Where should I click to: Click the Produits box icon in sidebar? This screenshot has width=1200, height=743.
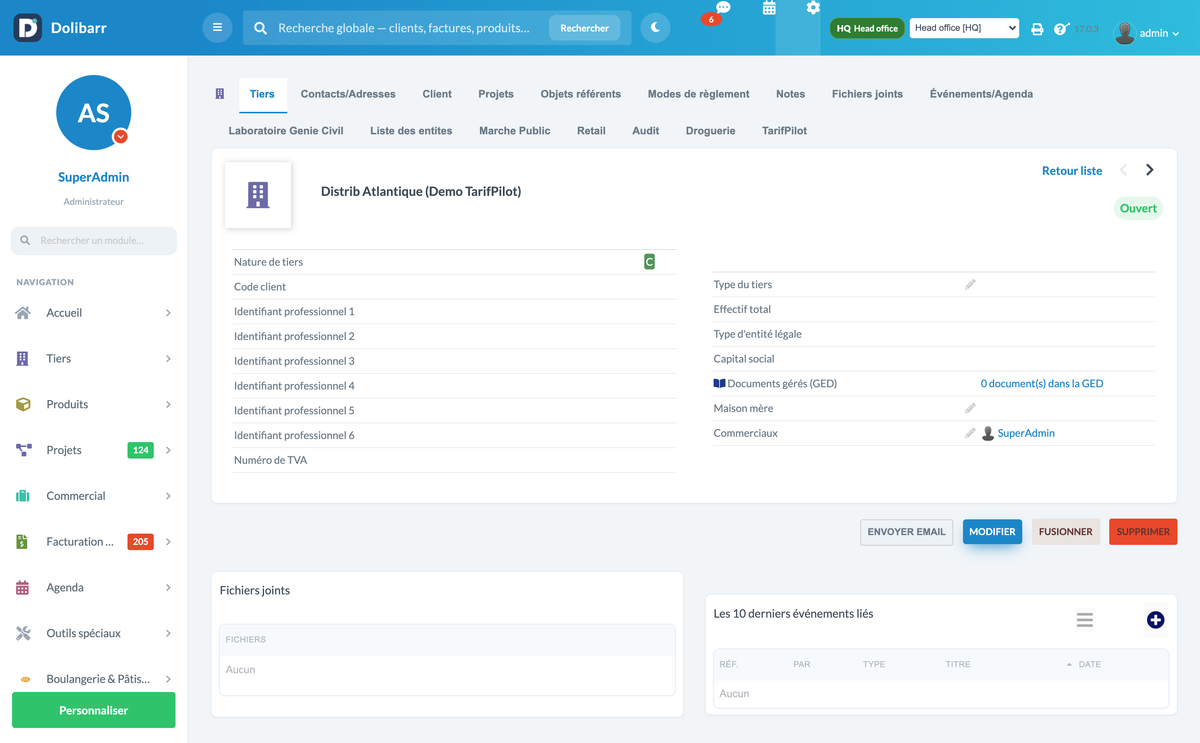coord(23,404)
